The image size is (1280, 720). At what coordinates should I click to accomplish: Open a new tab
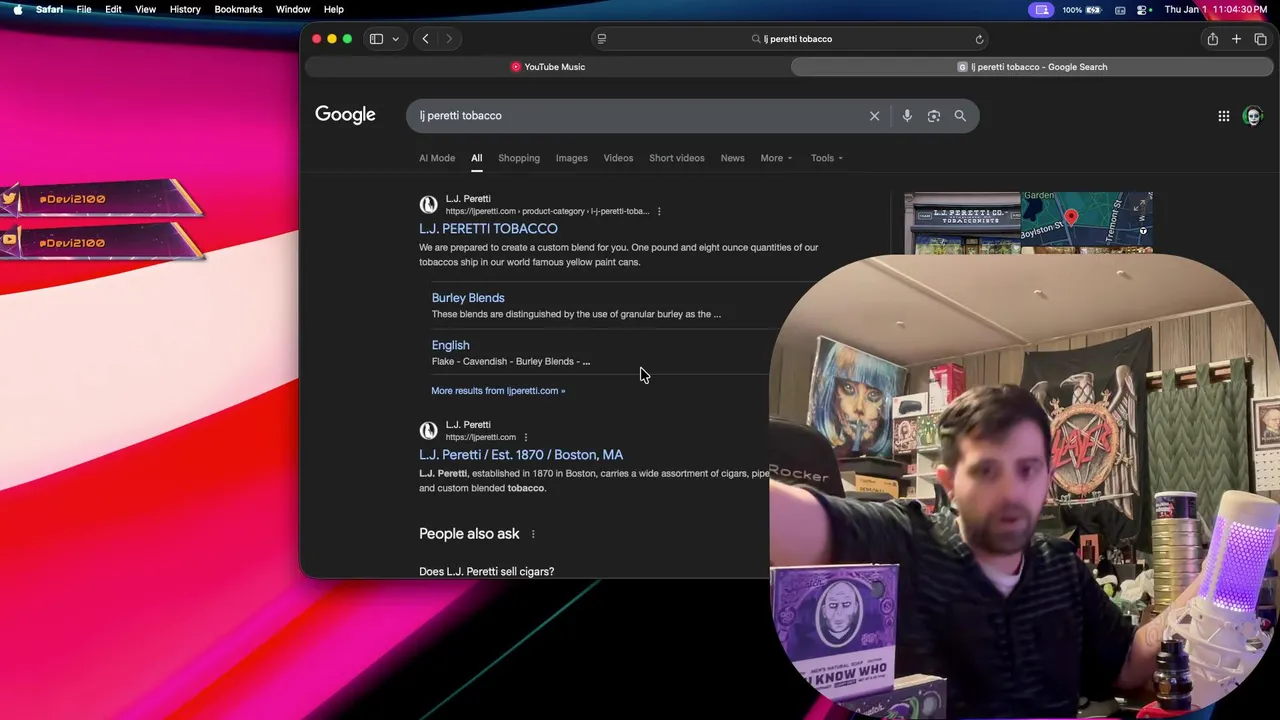click(x=1236, y=39)
